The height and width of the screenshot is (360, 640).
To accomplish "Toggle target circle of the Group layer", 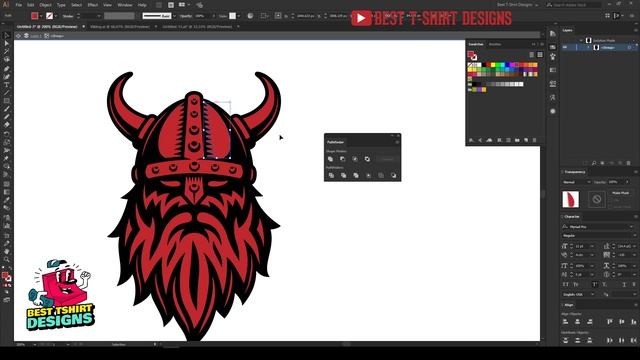I will [x=629, y=47].
